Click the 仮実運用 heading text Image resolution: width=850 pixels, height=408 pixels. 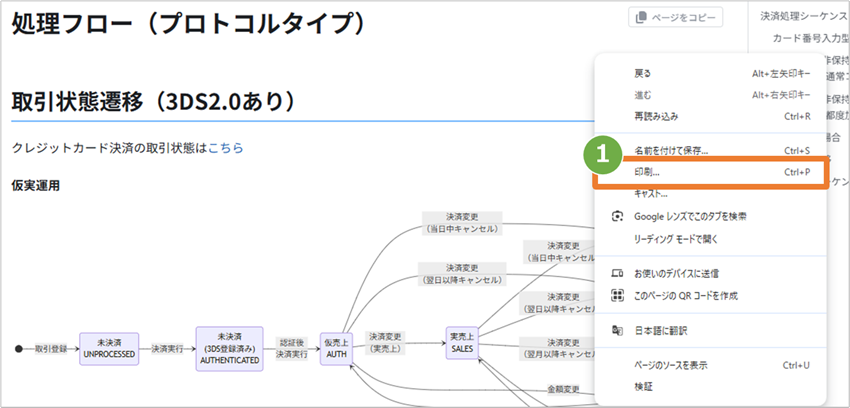(x=36, y=186)
